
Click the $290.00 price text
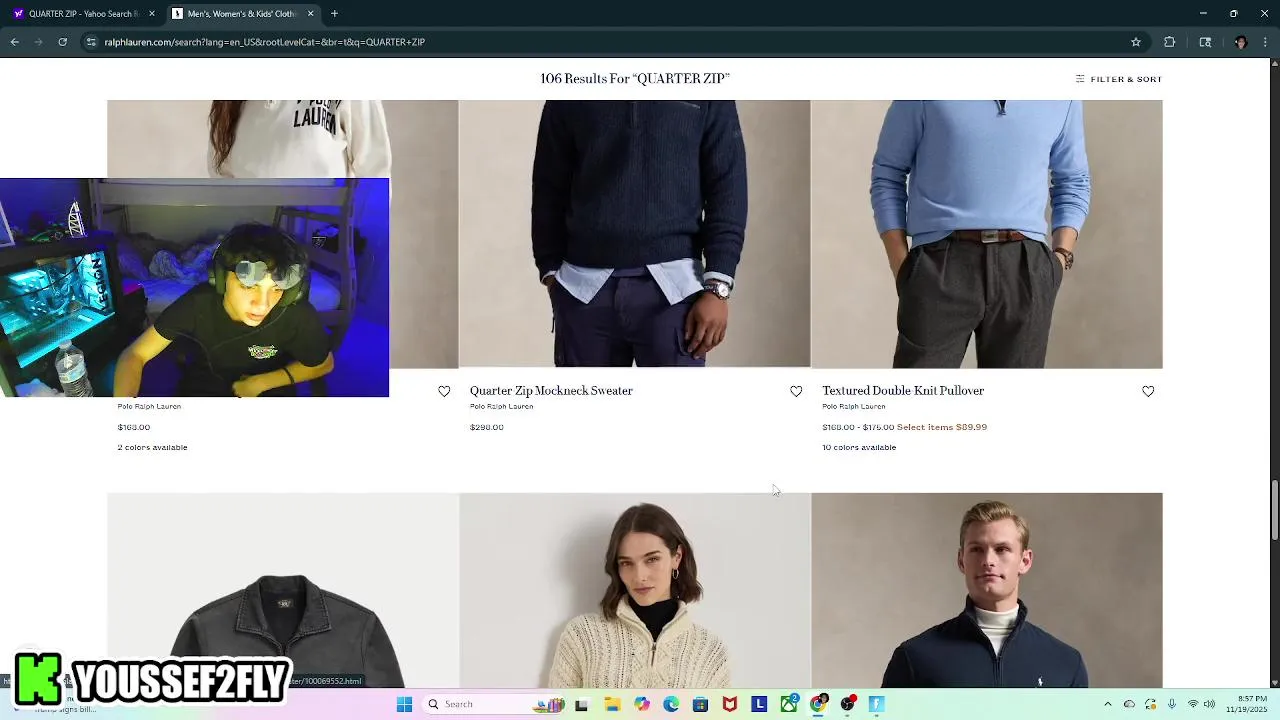point(487,427)
